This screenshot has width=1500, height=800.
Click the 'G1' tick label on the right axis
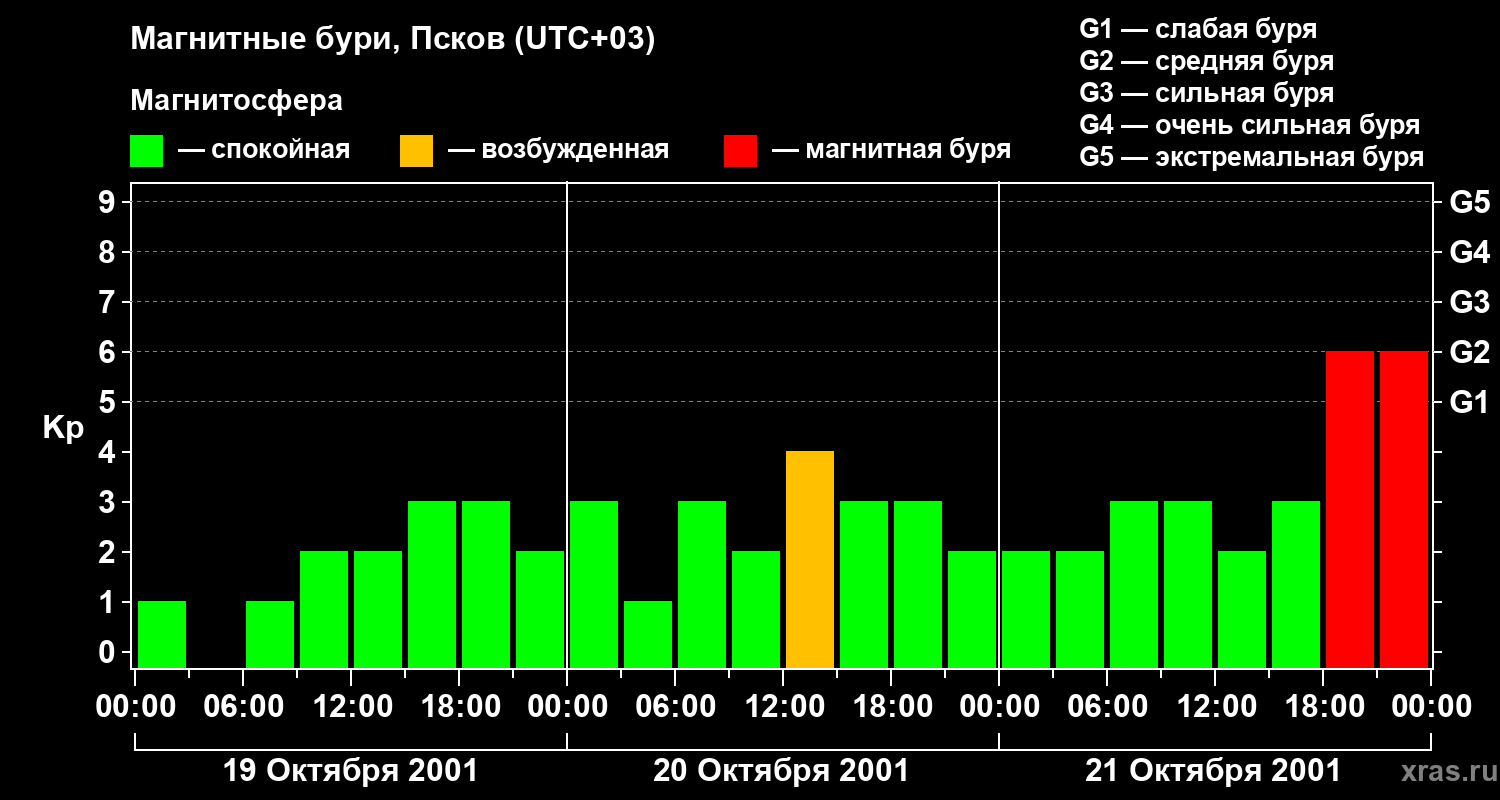pyautogui.click(x=1469, y=402)
